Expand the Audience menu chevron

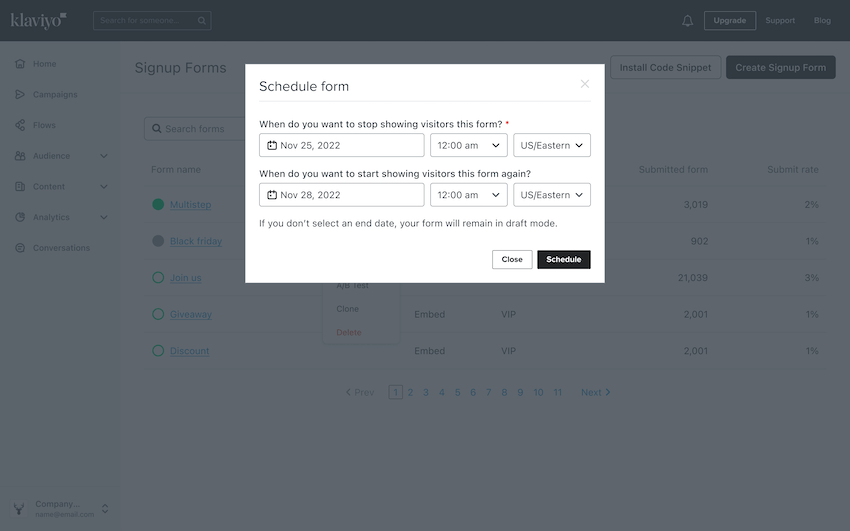[x=104, y=156]
